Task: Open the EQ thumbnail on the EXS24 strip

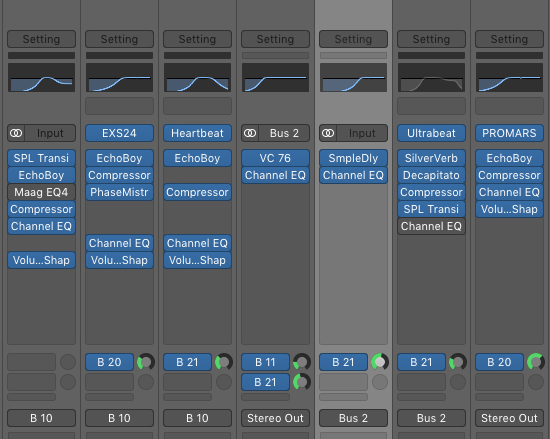Action: point(119,77)
